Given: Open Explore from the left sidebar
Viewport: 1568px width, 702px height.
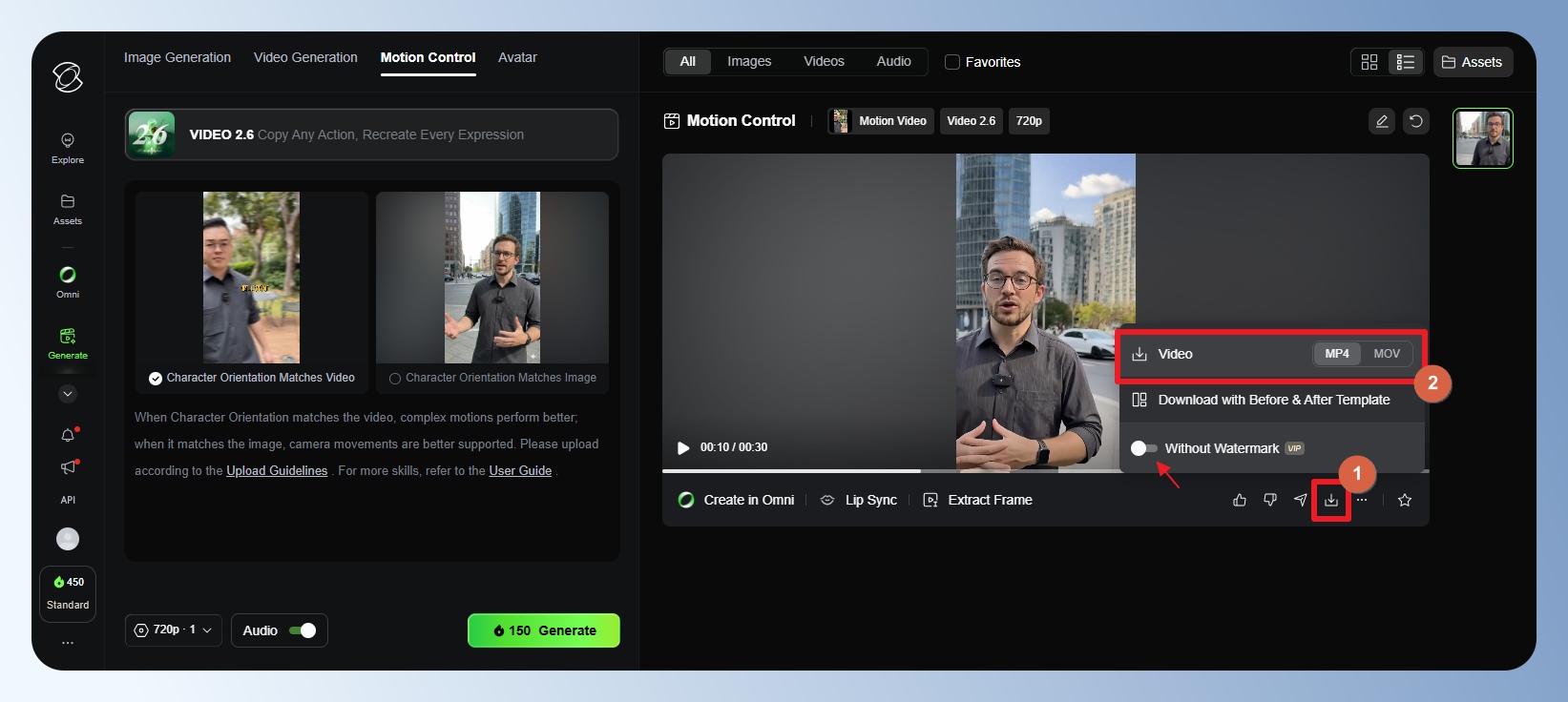Looking at the screenshot, I should tap(68, 148).
